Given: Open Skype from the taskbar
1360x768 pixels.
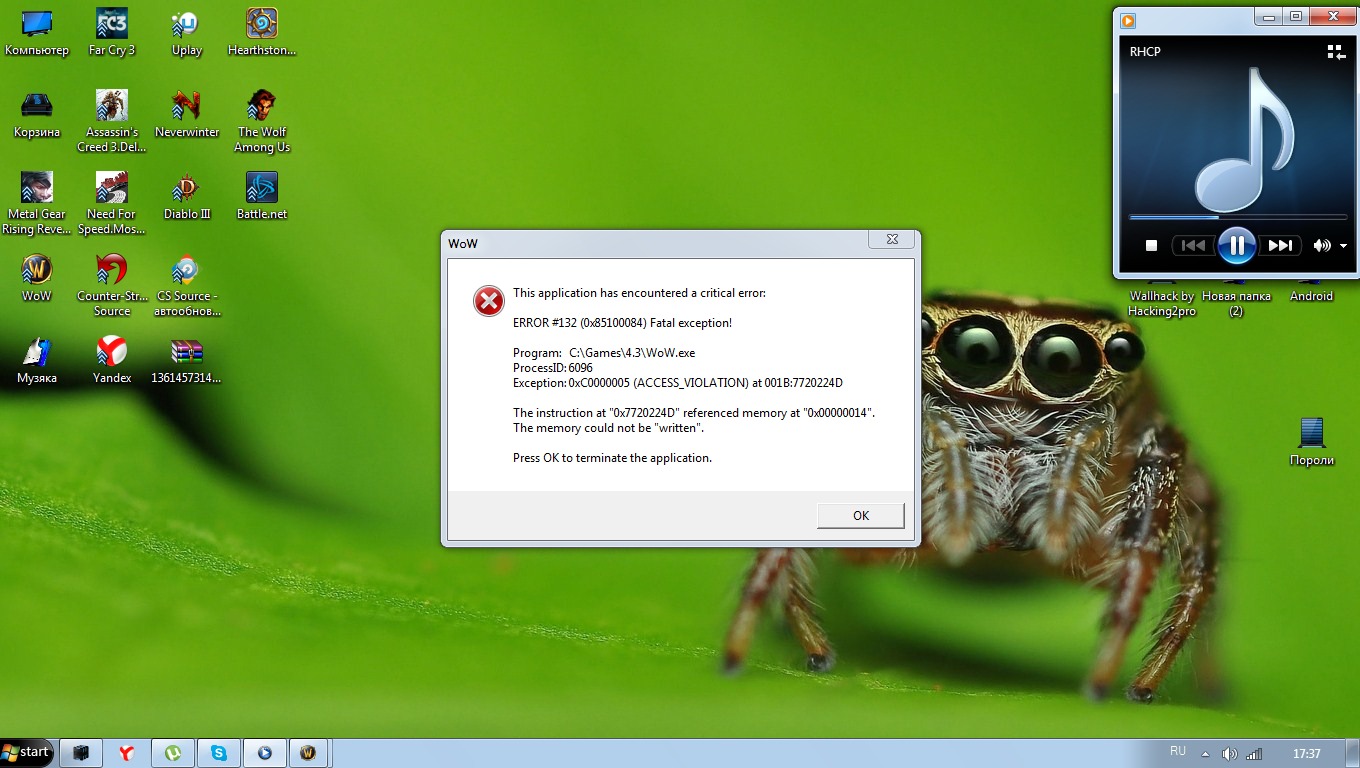Looking at the screenshot, I should point(219,753).
